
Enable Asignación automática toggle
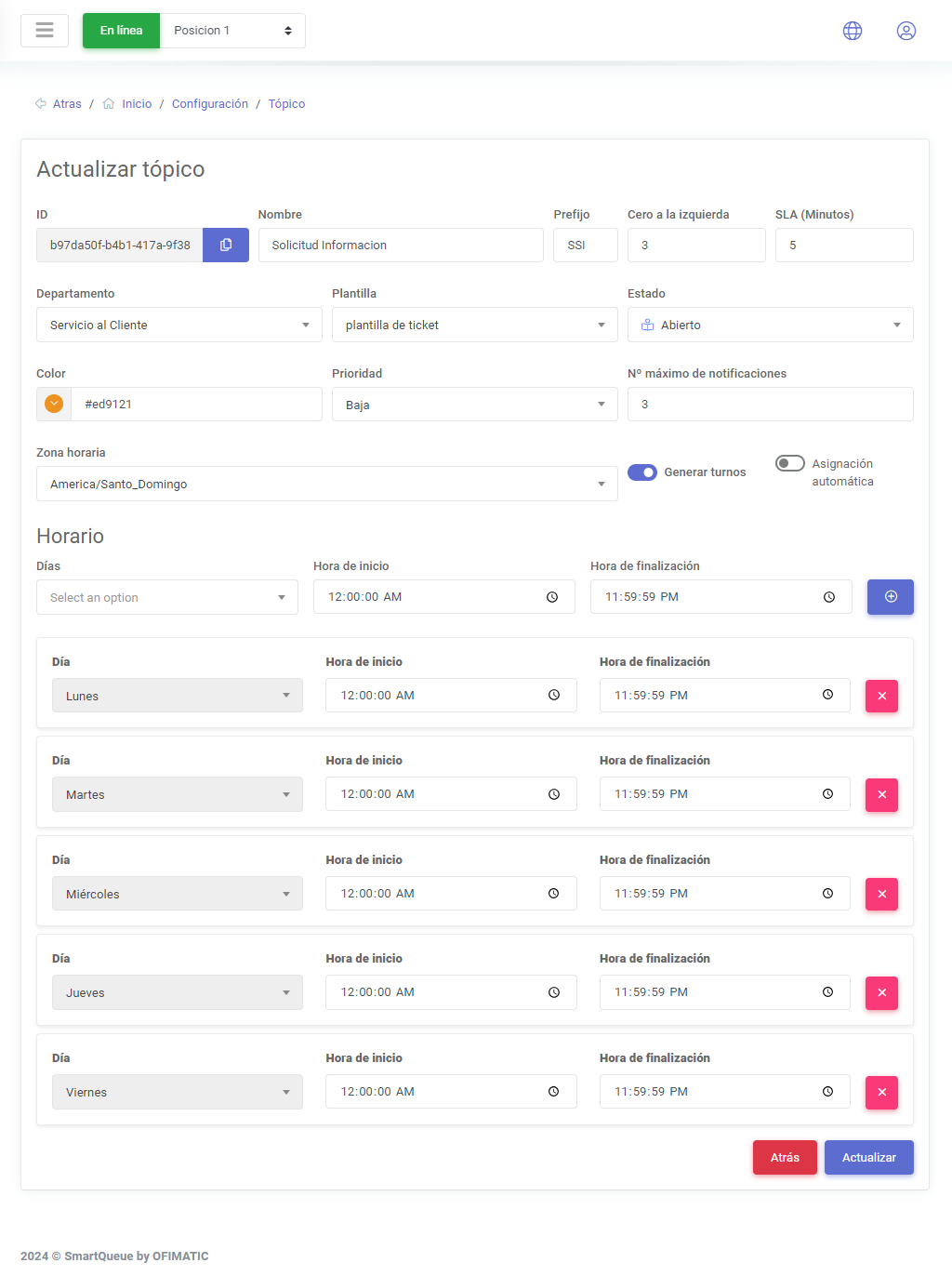click(x=789, y=463)
